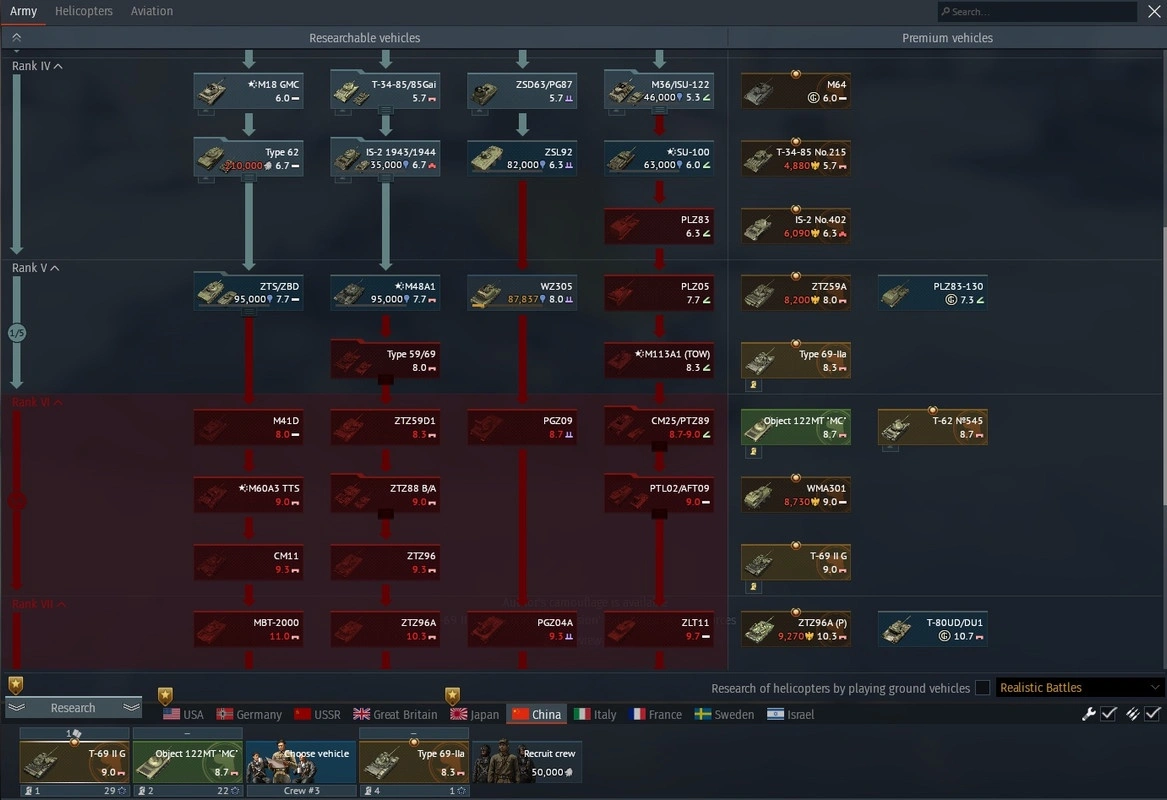Click the WZ305 vehicle in Rank V
The image size is (1167, 800).
pos(522,293)
